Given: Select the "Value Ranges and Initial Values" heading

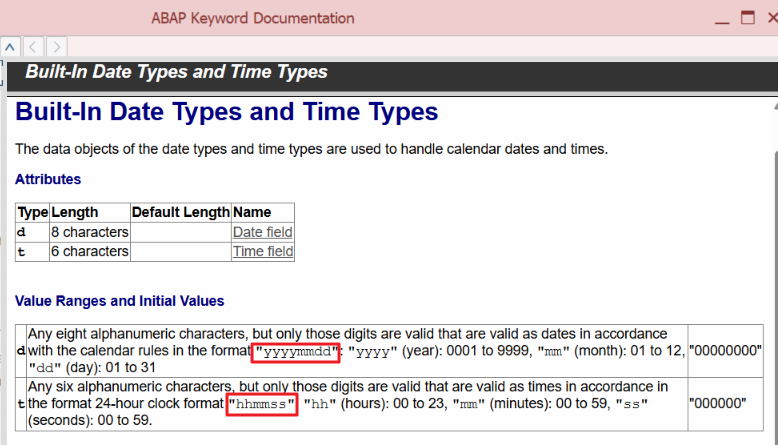Looking at the screenshot, I should (120, 301).
